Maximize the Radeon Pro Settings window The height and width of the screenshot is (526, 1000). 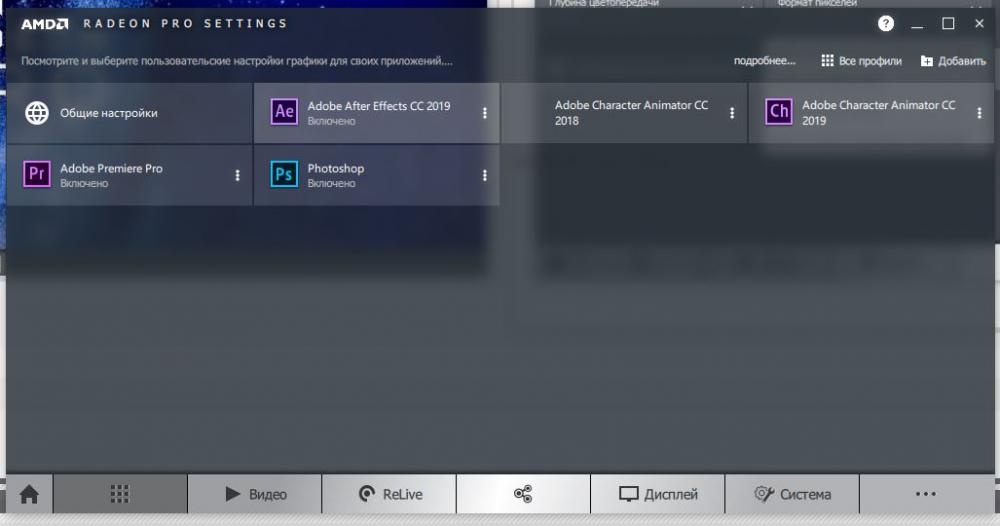(x=948, y=24)
